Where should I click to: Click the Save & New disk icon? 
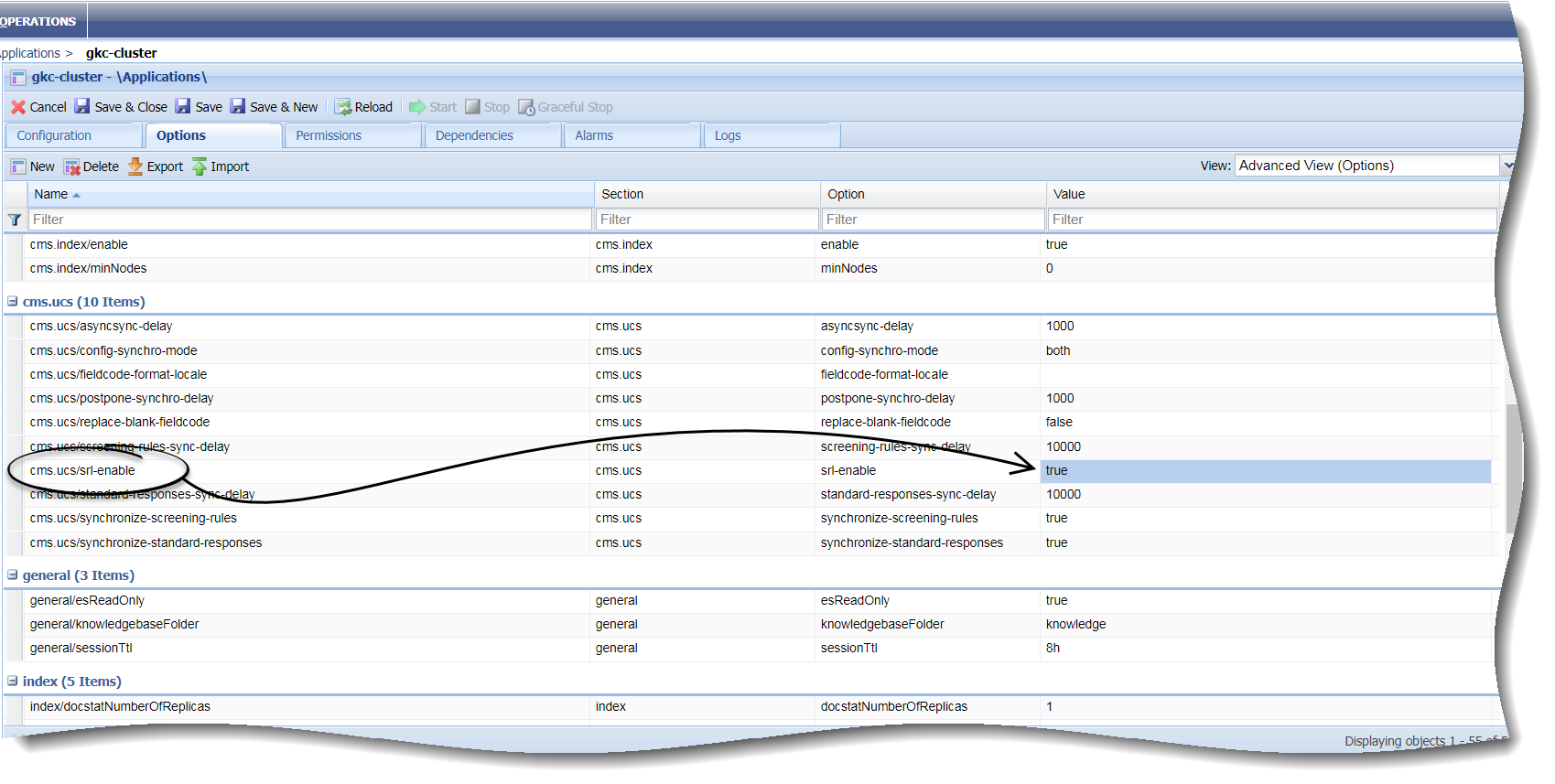click(x=238, y=107)
